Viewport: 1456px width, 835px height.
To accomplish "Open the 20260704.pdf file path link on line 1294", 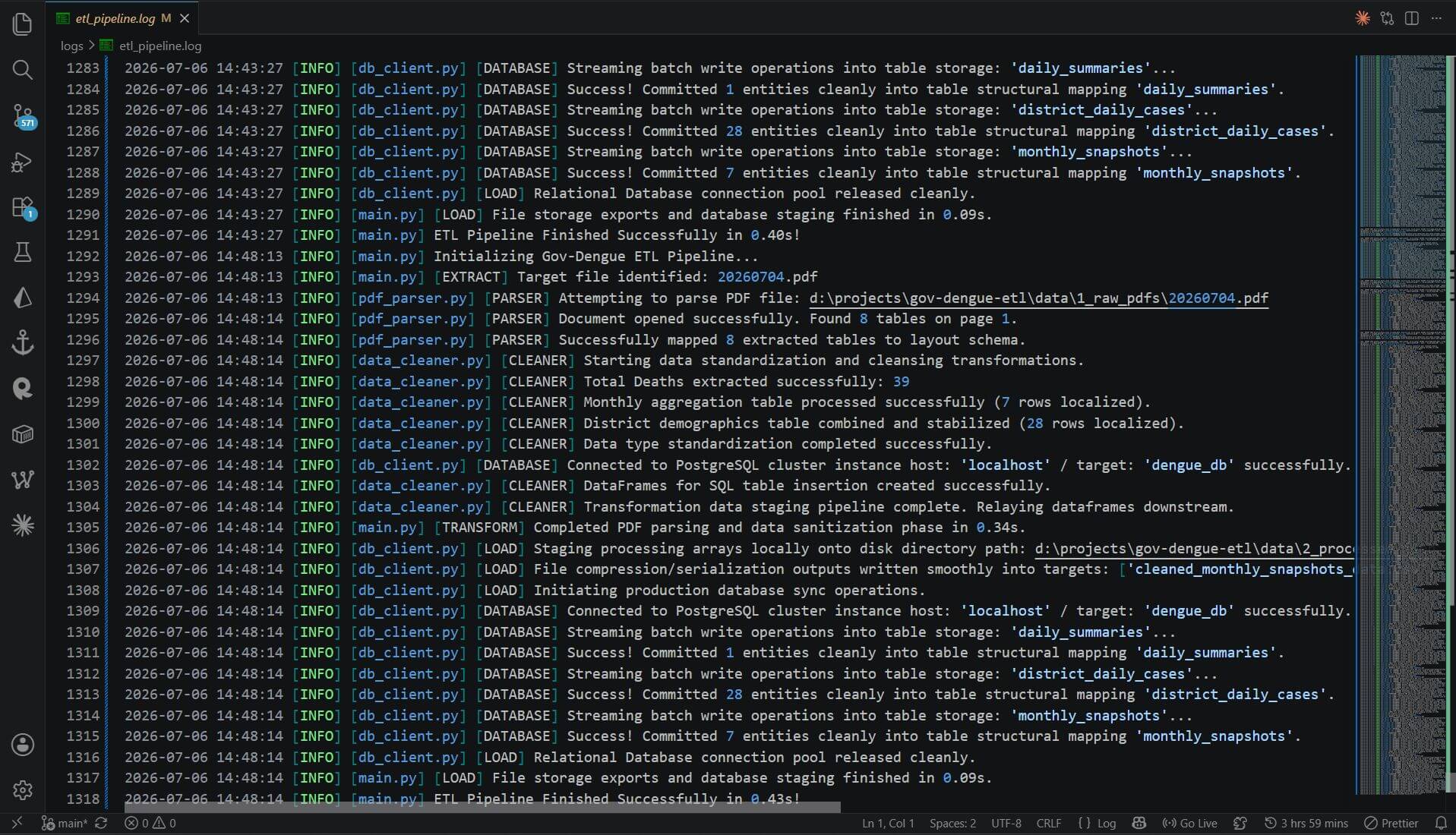I will [1038, 298].
